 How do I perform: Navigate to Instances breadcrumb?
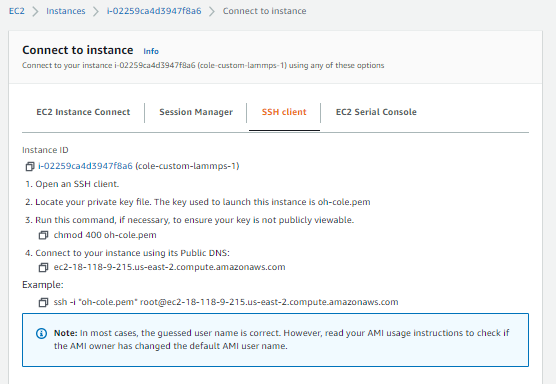(66, 11)
